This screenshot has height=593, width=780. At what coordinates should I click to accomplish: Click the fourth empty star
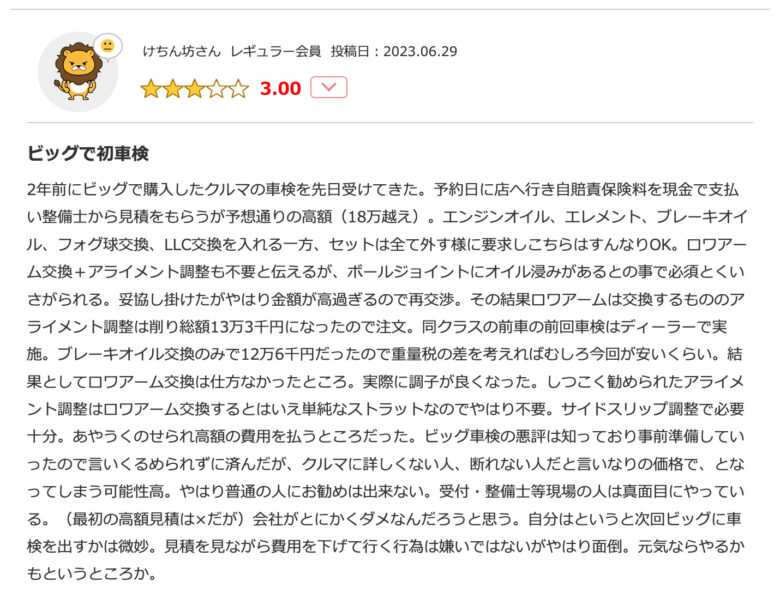216,89
